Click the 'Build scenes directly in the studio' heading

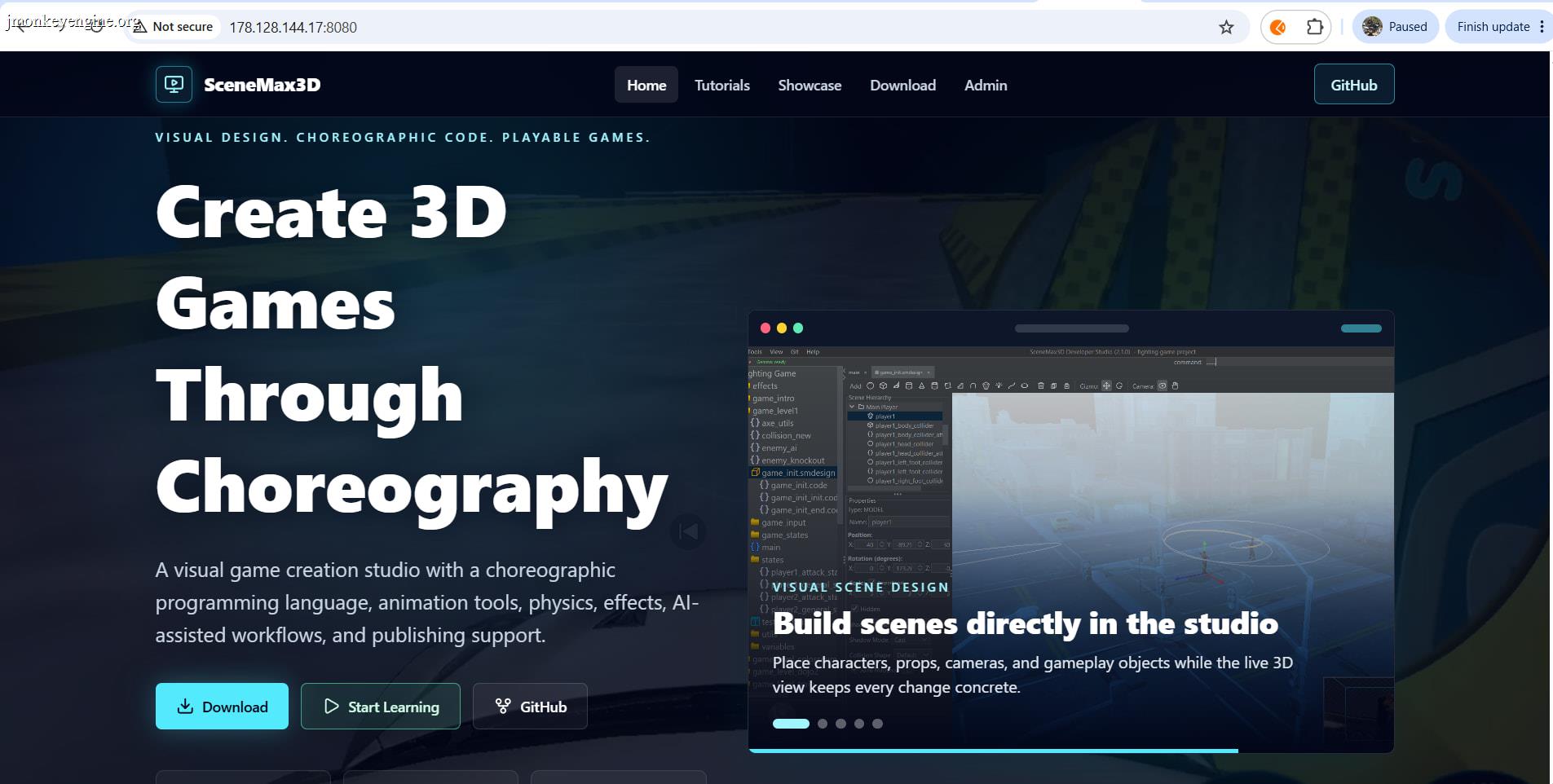pyautogui.click(x=1026, y=623)
